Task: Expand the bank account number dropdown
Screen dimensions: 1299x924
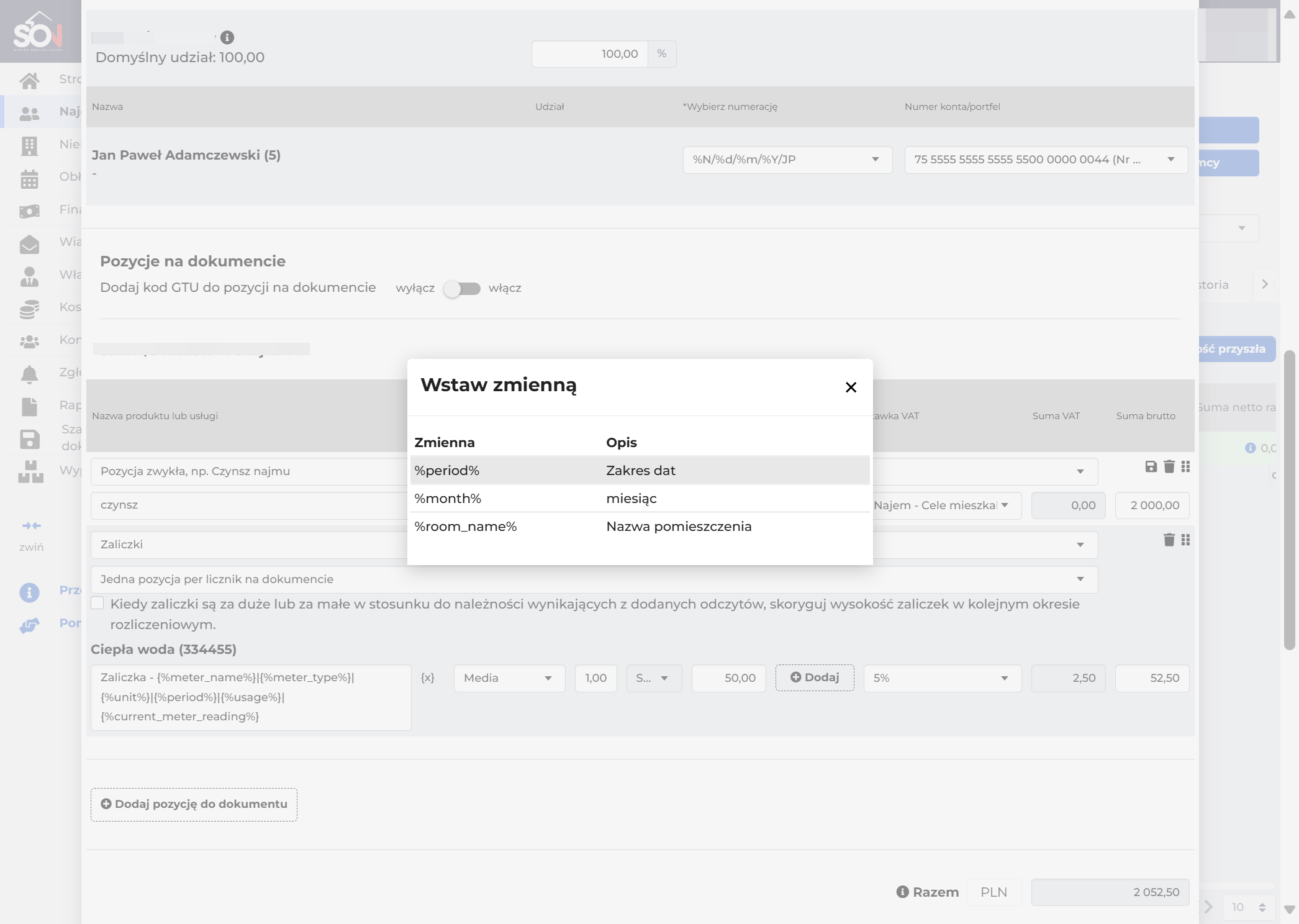Action: [1046, 160]
